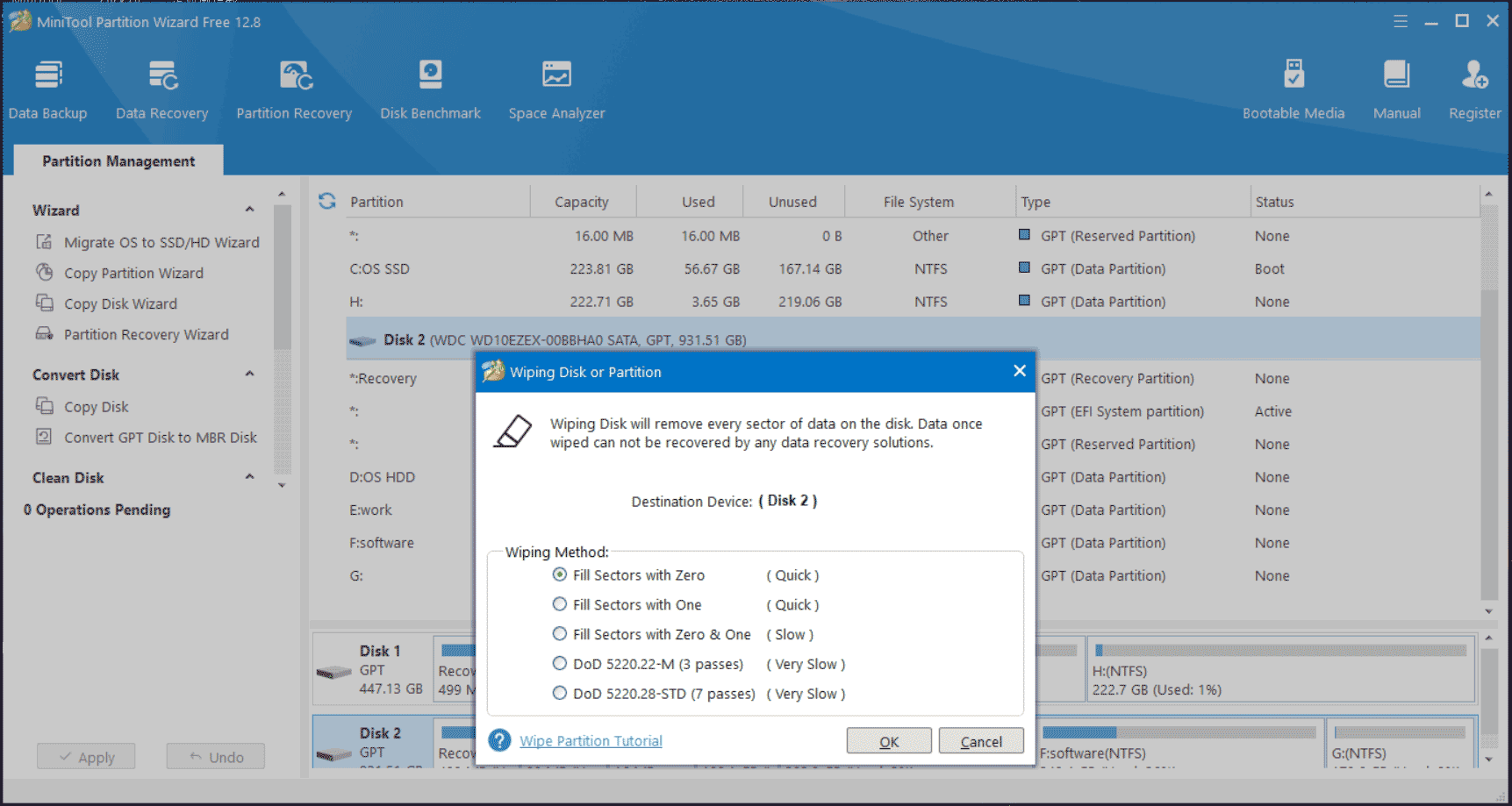Open Migrate OS to SSD/HD Wizard
The image size is (1512, 806).
(161, 242)
